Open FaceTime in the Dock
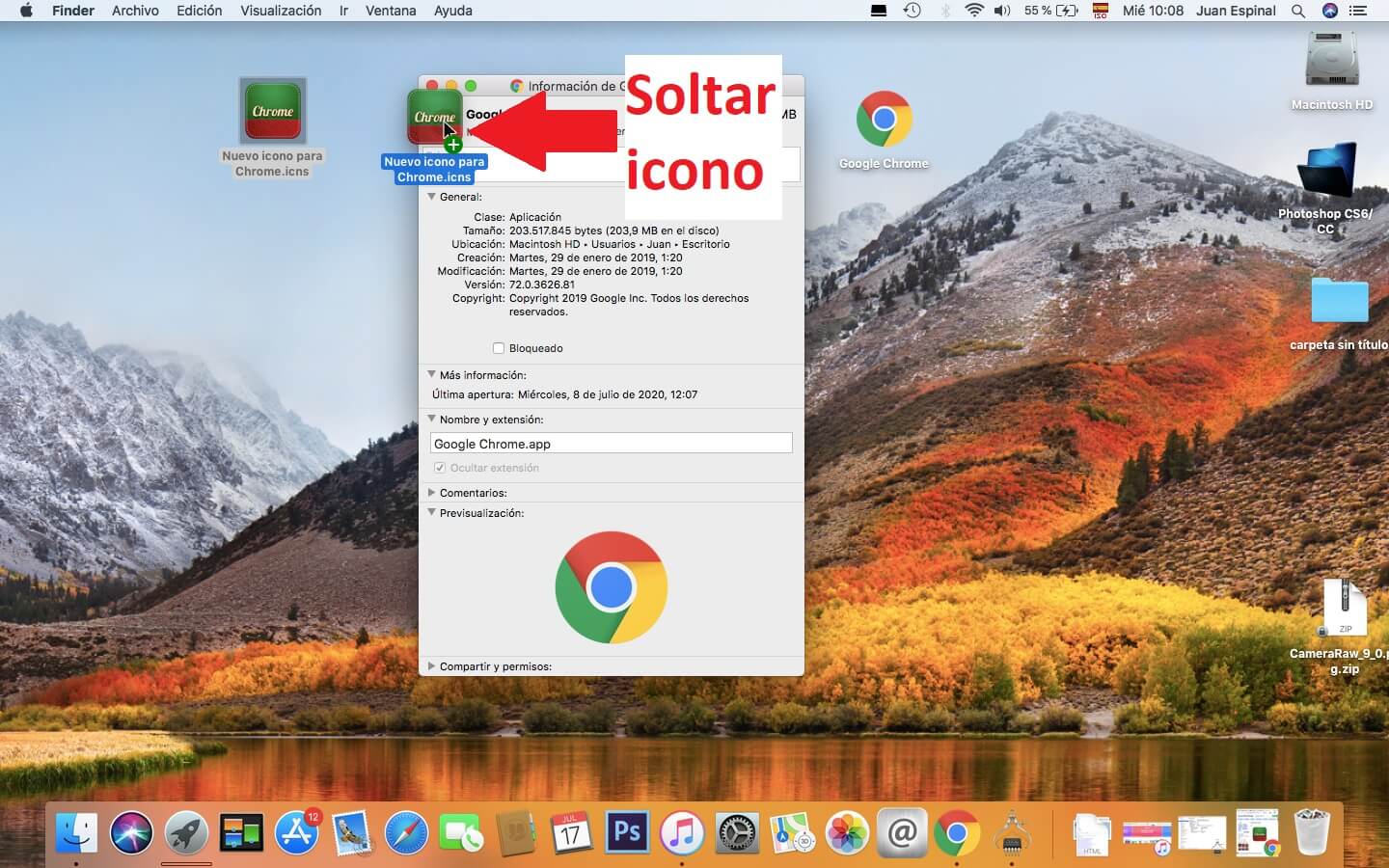Viewport: 1389px width, 868px height. (461, 831)
